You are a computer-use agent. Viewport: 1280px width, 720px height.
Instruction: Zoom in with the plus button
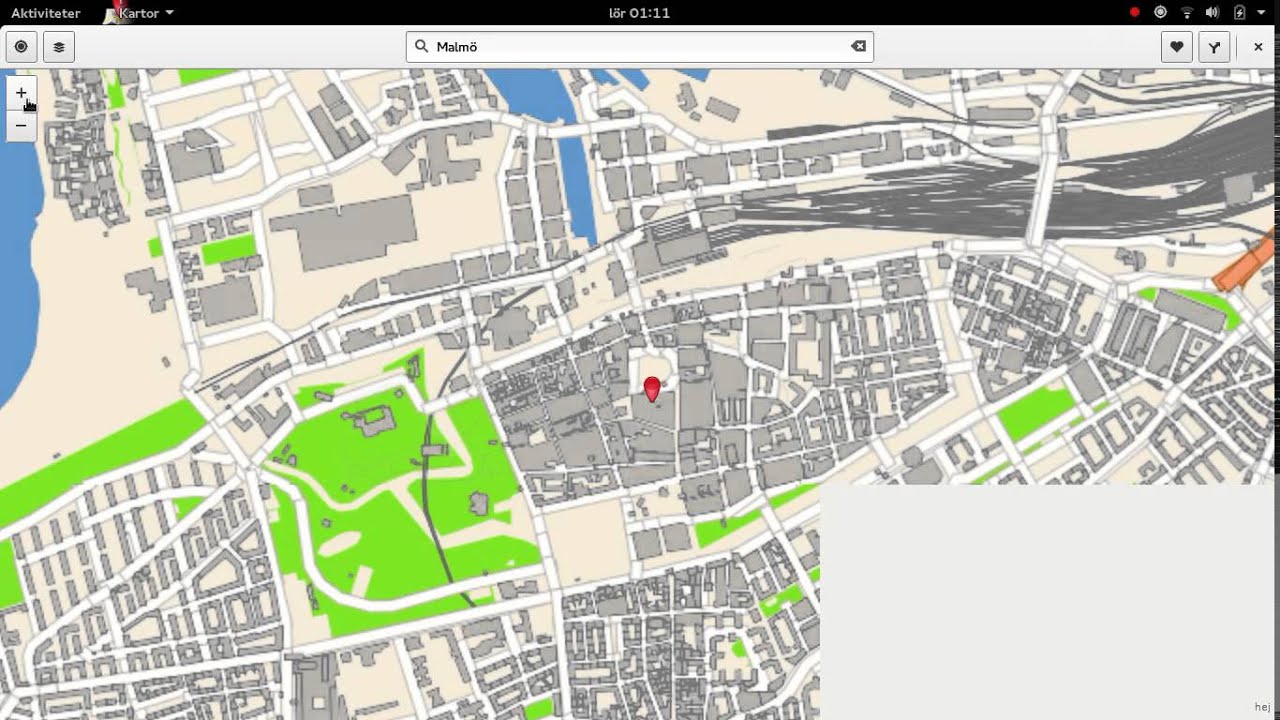tap(21, 93)
